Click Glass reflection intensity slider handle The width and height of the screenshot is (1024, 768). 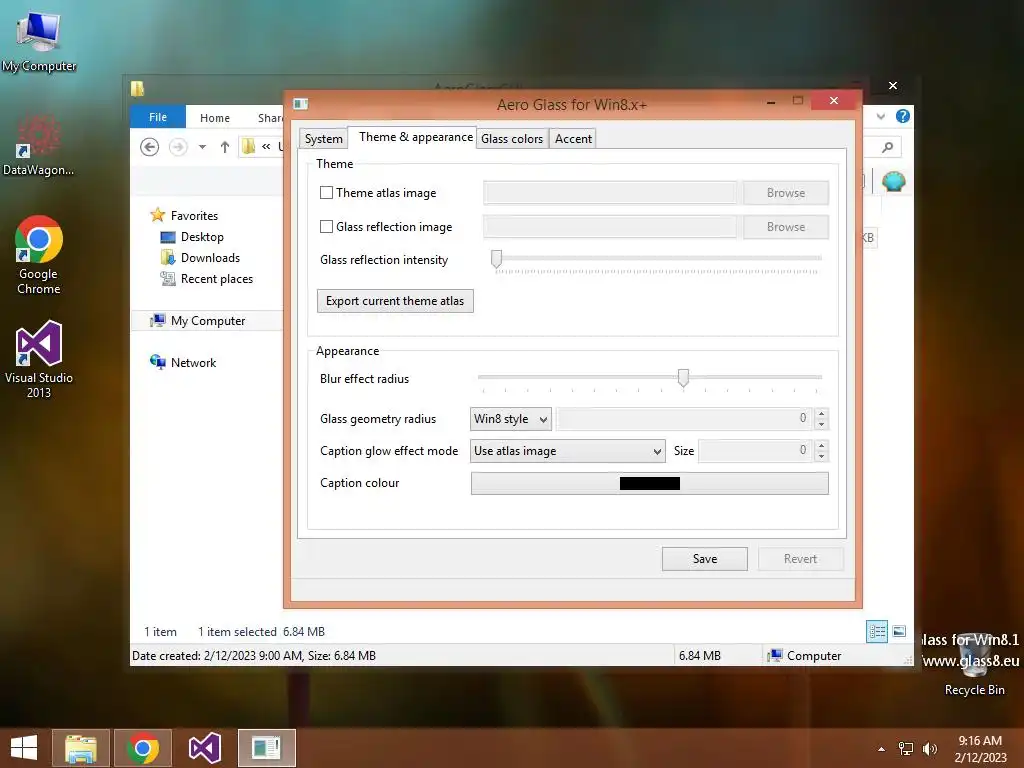[496, 259]
